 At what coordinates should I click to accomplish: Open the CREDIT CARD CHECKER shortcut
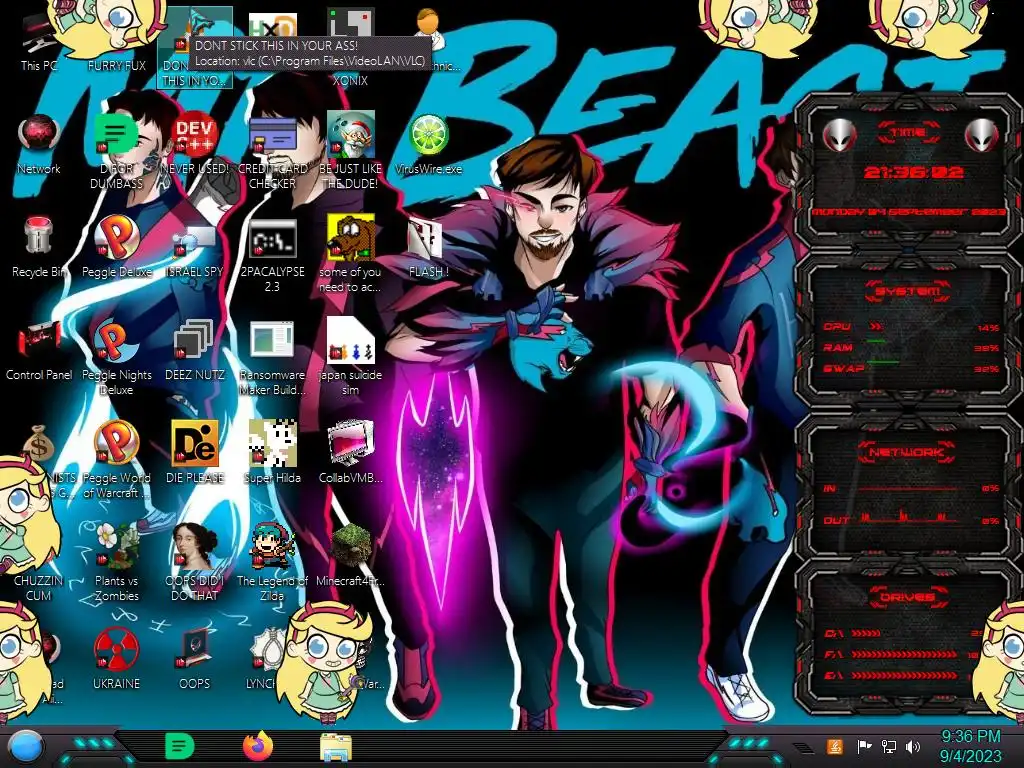pos(272,152)
